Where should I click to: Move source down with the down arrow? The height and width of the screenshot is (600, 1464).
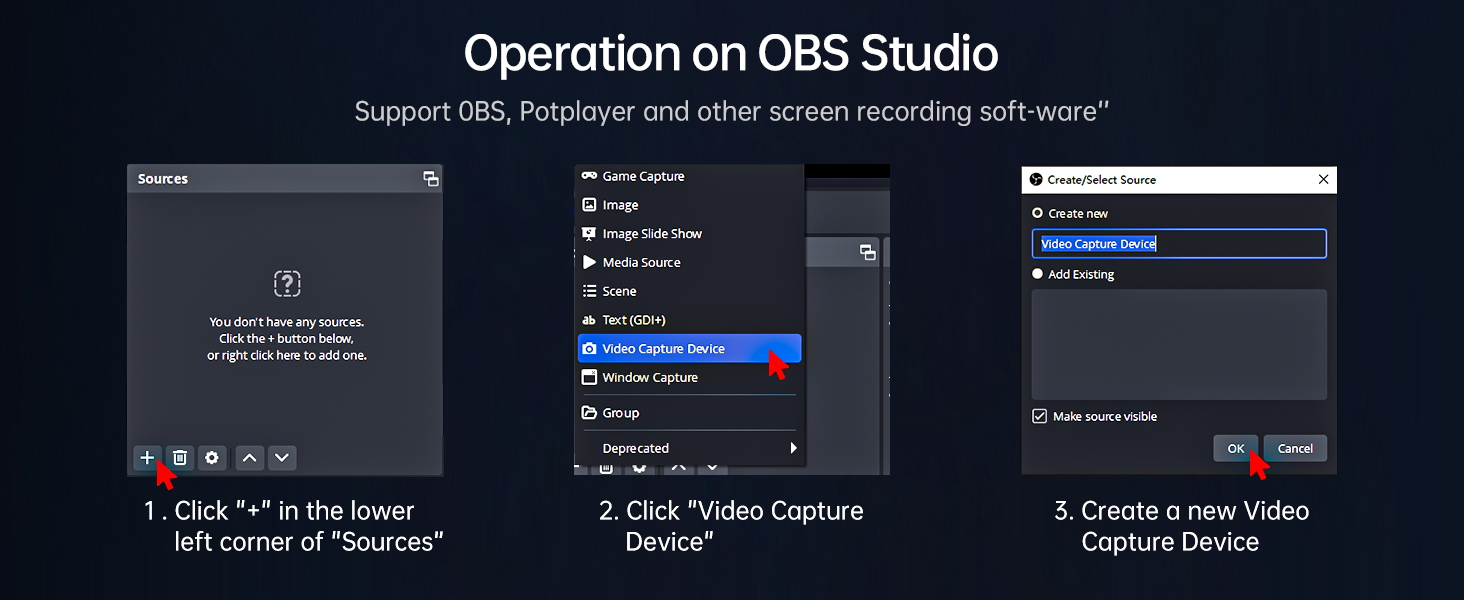[282, 457]
